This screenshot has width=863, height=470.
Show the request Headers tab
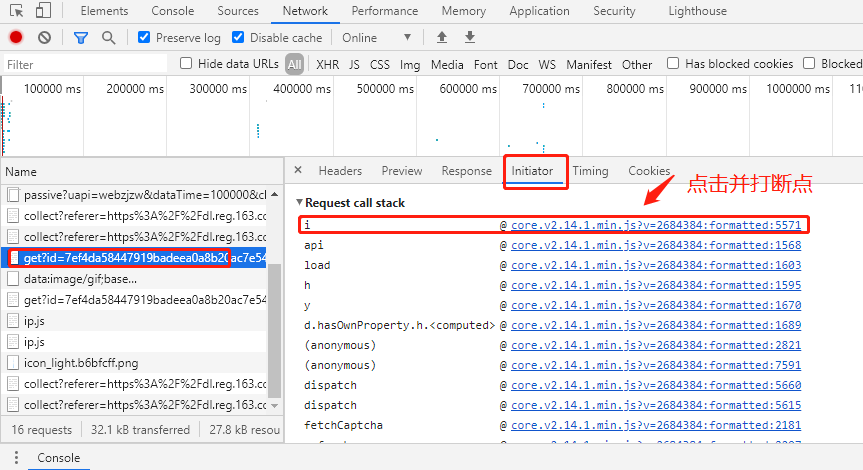tap(340, 171)
